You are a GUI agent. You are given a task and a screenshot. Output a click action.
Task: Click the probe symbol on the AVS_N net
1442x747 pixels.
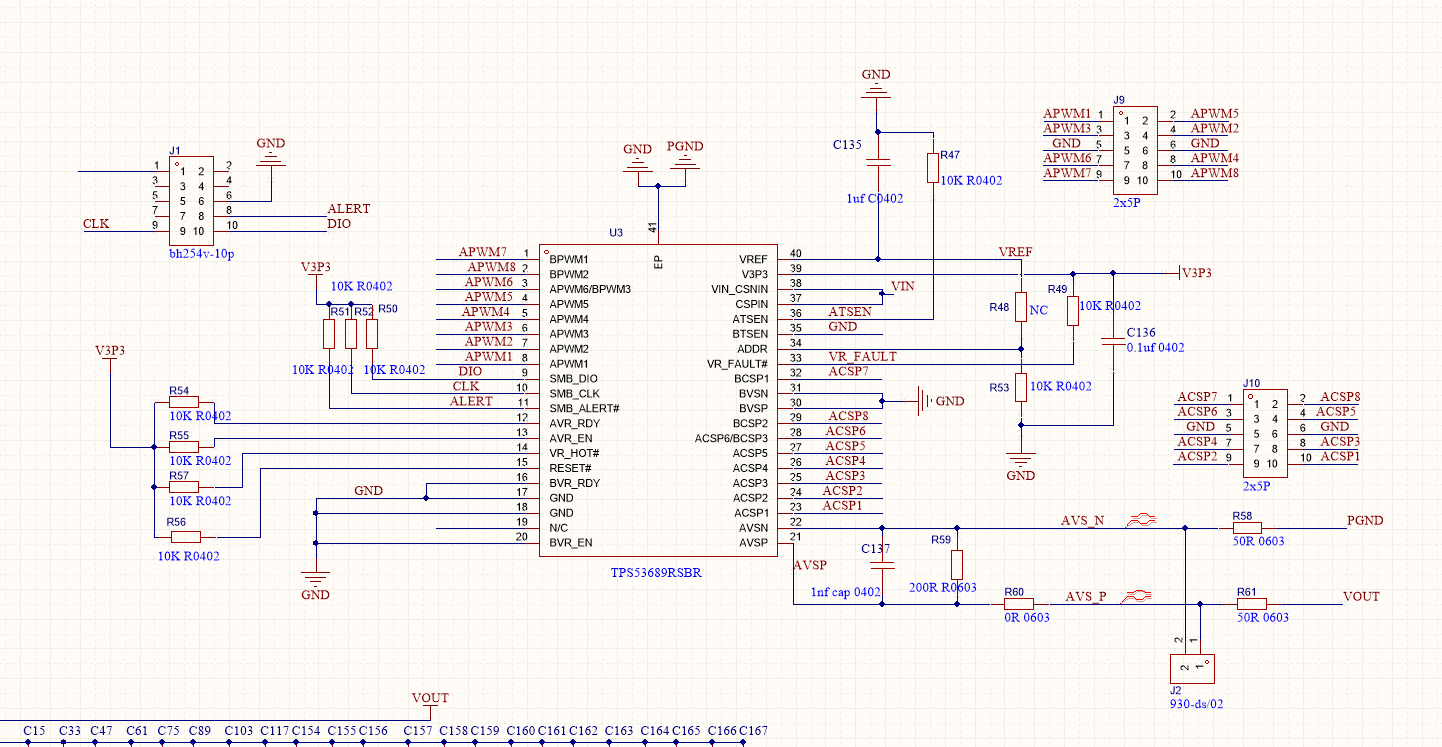point(1141,520)
